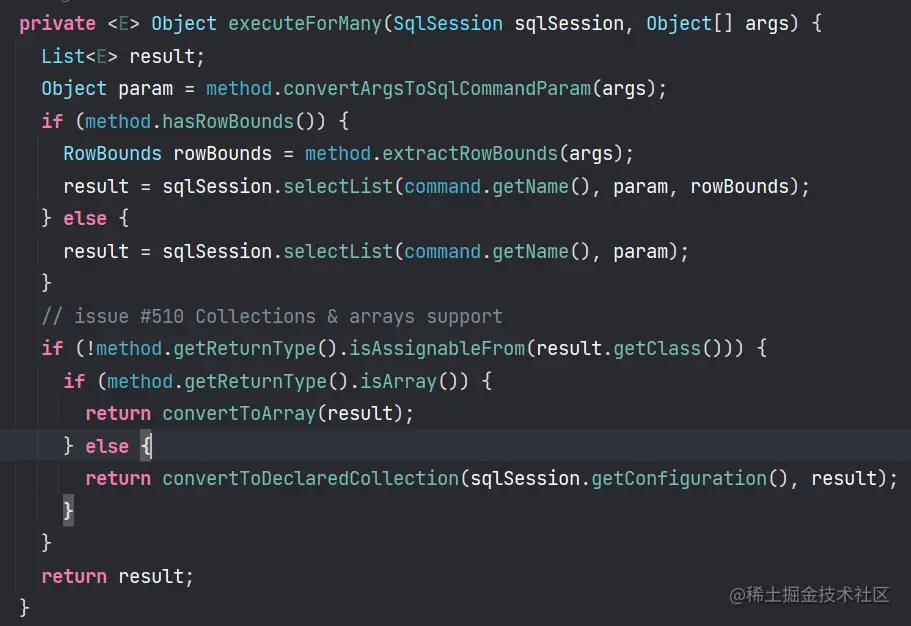Click the highlighted closing brace below convertToDeclaredCollection
This screenshot has width=911, height=626.
[69, 511]
